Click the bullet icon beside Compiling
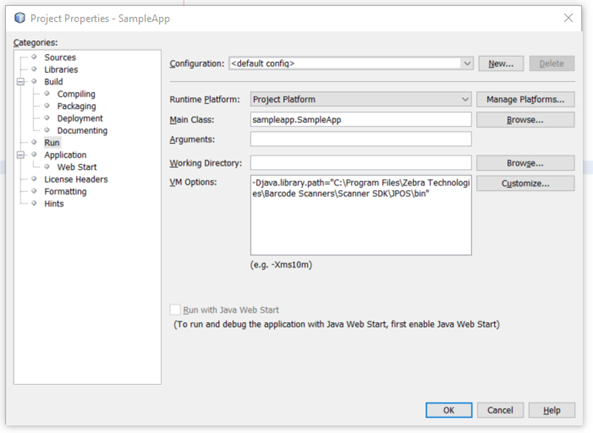593x433 pixels. (x=47, y=93)
